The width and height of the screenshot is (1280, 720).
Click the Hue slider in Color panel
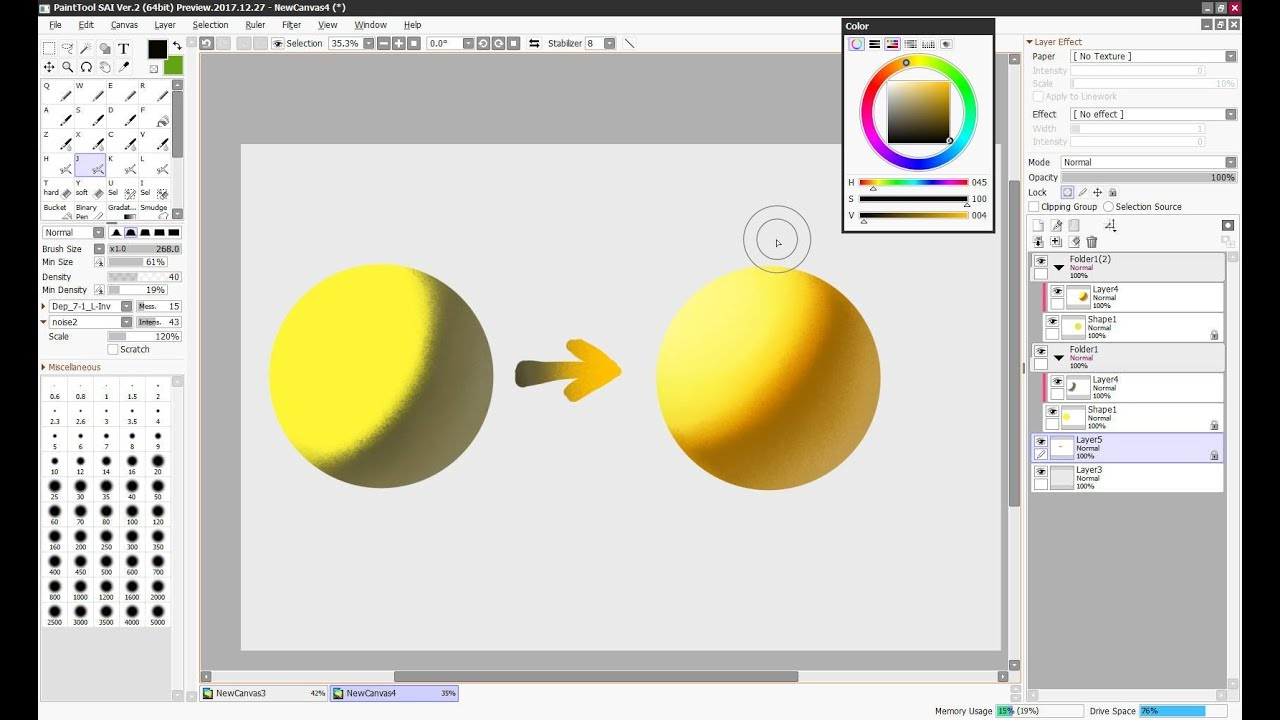[x=913, y=183]
